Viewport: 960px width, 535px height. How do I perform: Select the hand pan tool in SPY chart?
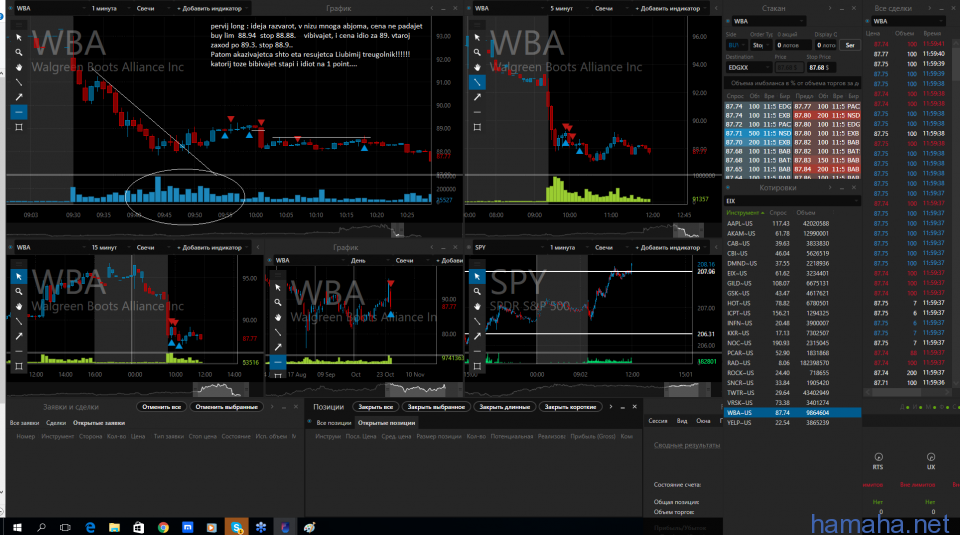click(478, 306)
